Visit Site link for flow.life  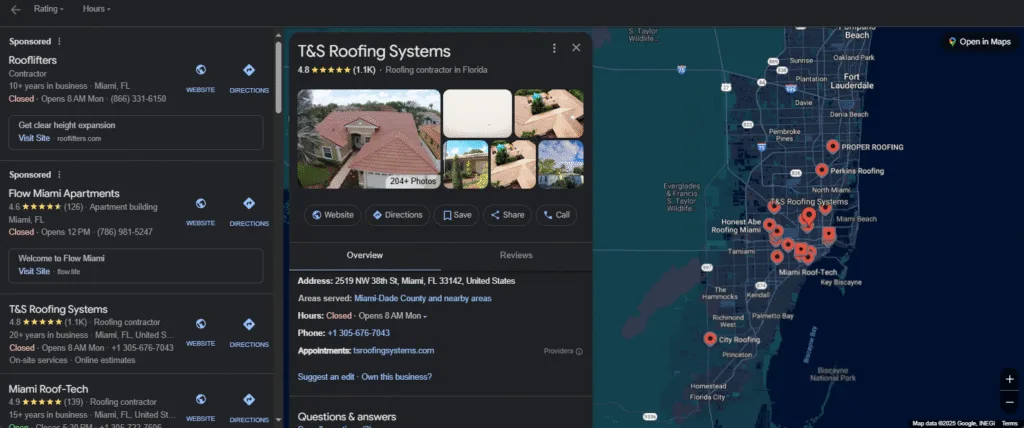[34, 271]
